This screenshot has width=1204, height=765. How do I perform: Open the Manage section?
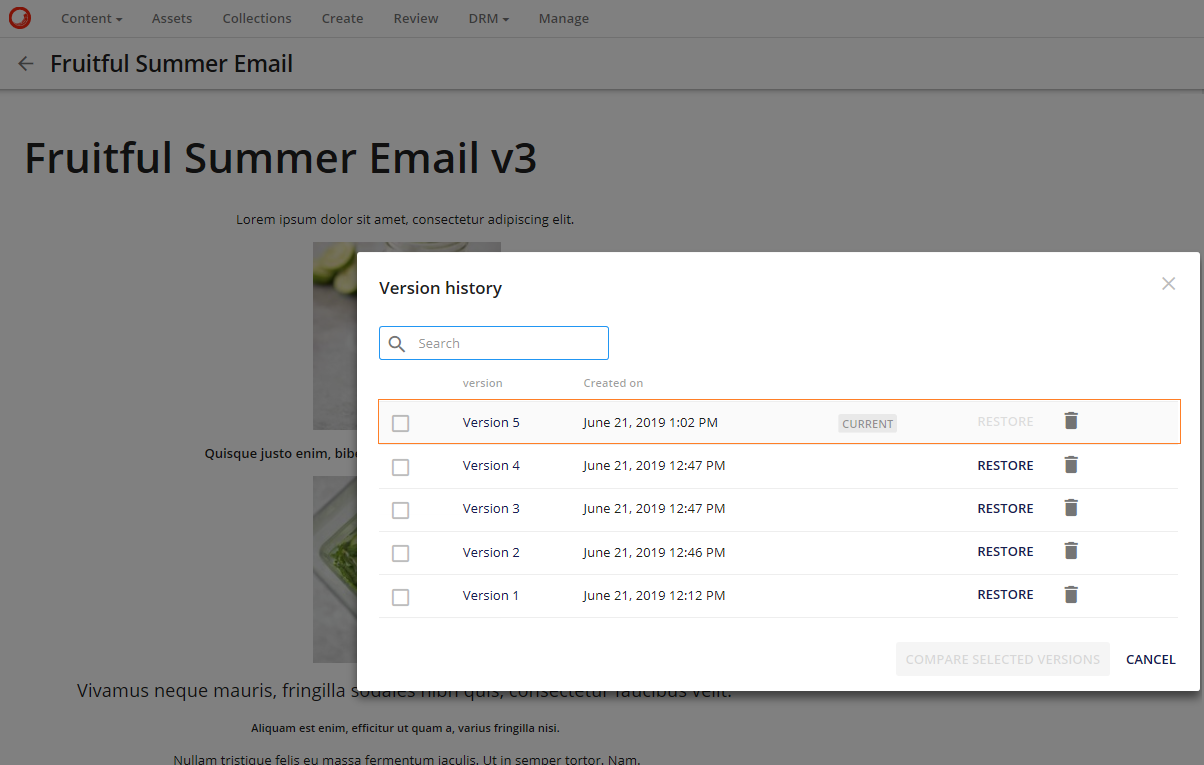[563, 18]
